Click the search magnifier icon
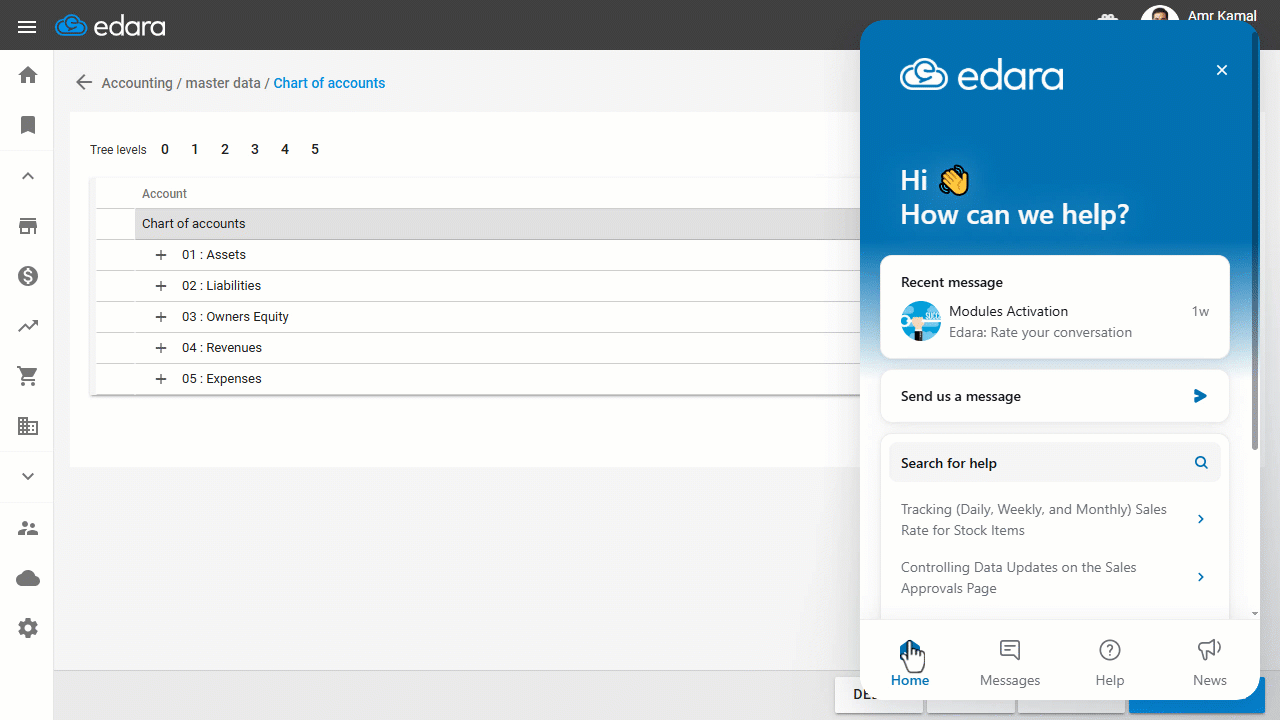Image resolution: width=1280 pixels, height=720 pixels. coord(1201,462)
